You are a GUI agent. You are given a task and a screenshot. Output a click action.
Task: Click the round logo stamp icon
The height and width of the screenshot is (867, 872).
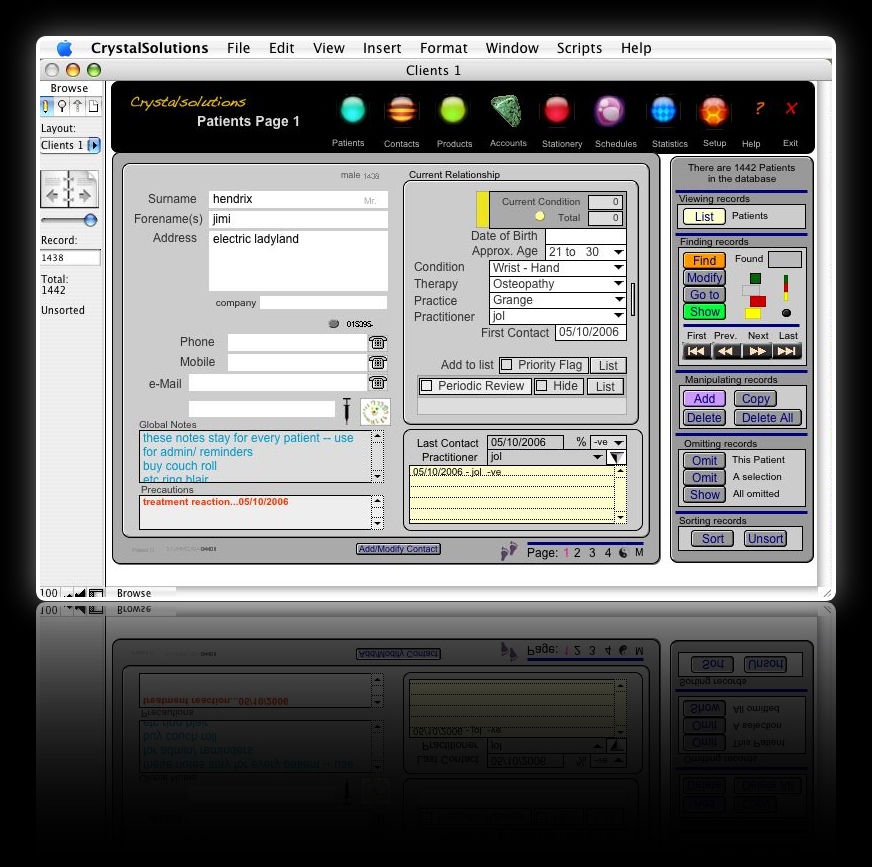[375, 412]
